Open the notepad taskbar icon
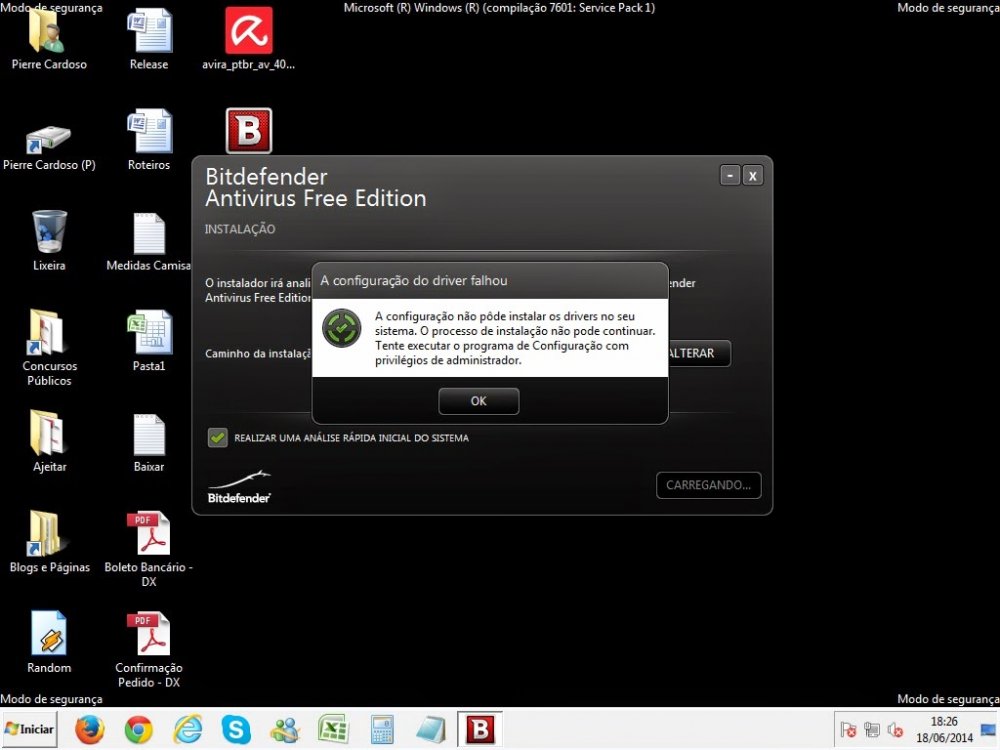 (431, 730)
